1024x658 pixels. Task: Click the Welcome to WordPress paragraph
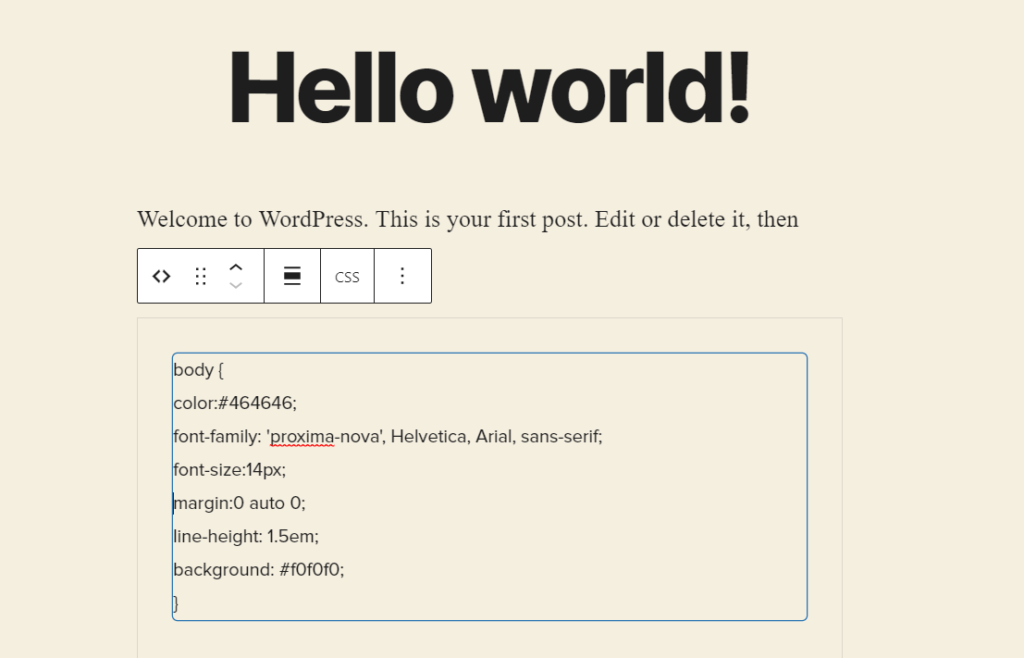468,219
